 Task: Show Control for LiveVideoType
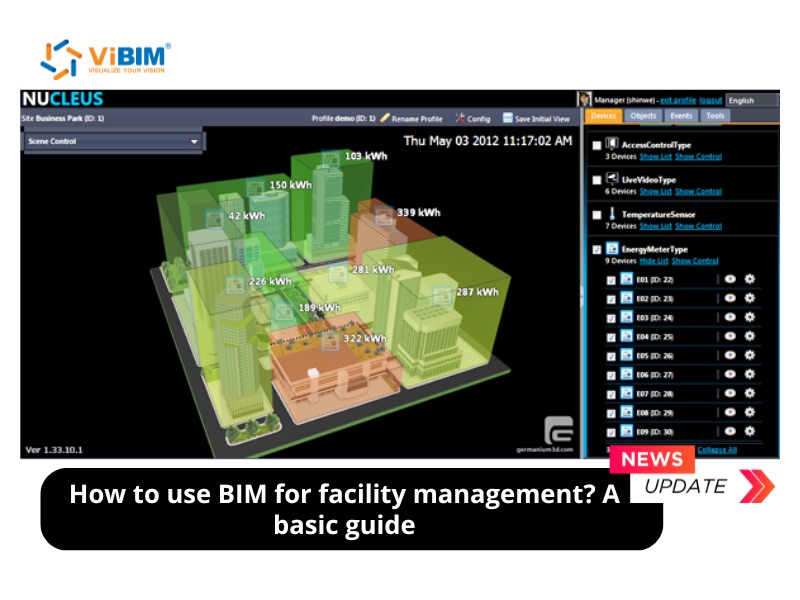coord(698,191)
